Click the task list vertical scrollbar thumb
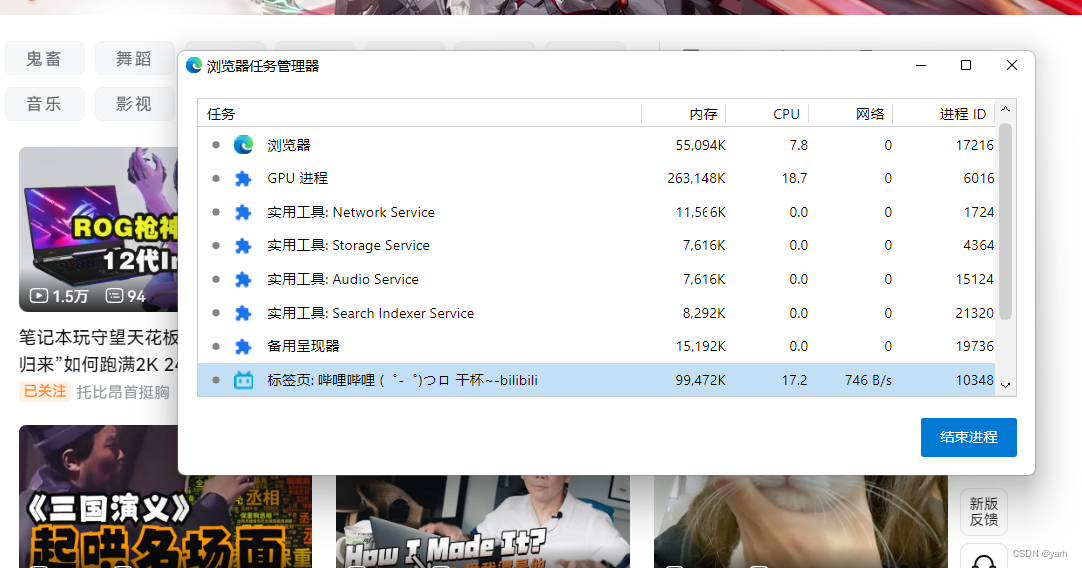This screenshot has height=568, width=1082. (x=1005, y=222)
